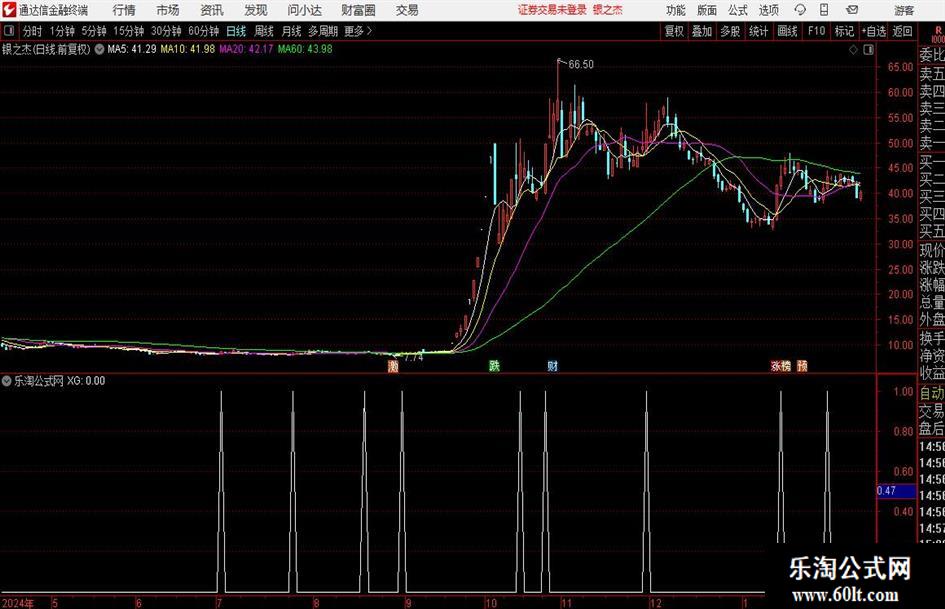Click the MA60: 43.98 indicator value

(x=305, y=49)
